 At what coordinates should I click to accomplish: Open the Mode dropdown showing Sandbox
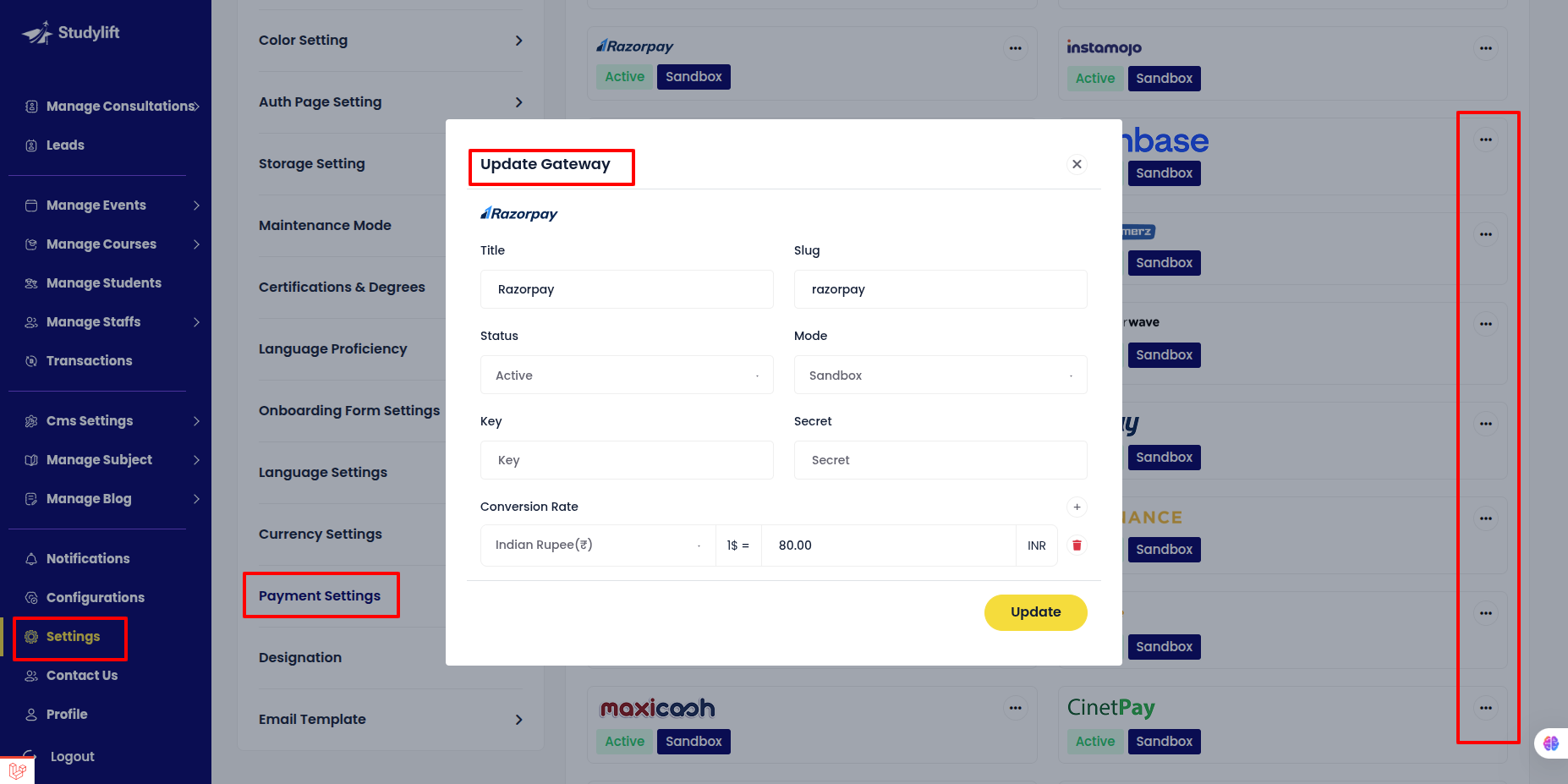click(940, 376)
